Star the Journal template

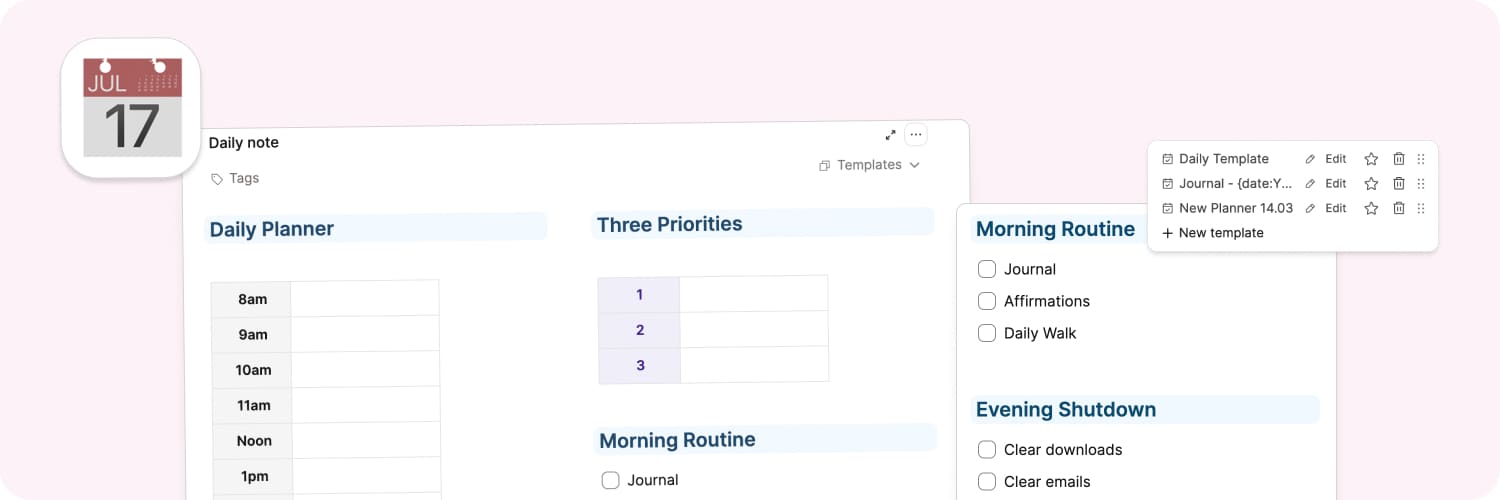(1371, 184)
